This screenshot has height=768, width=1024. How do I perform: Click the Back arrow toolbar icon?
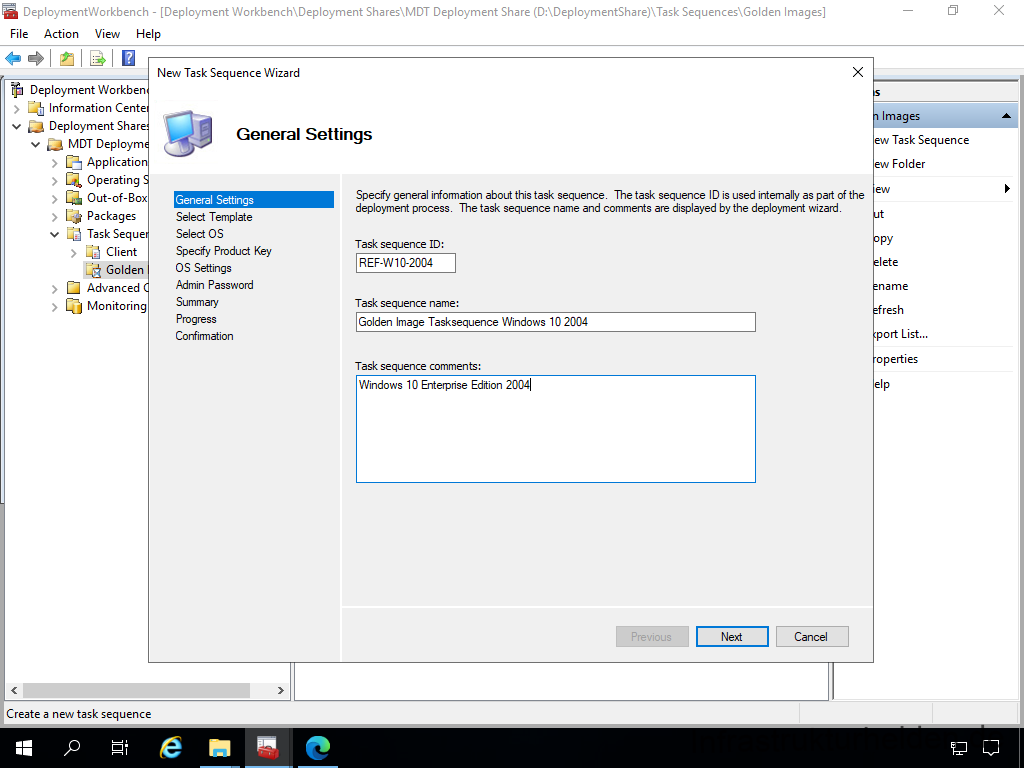tap(13, 59)
